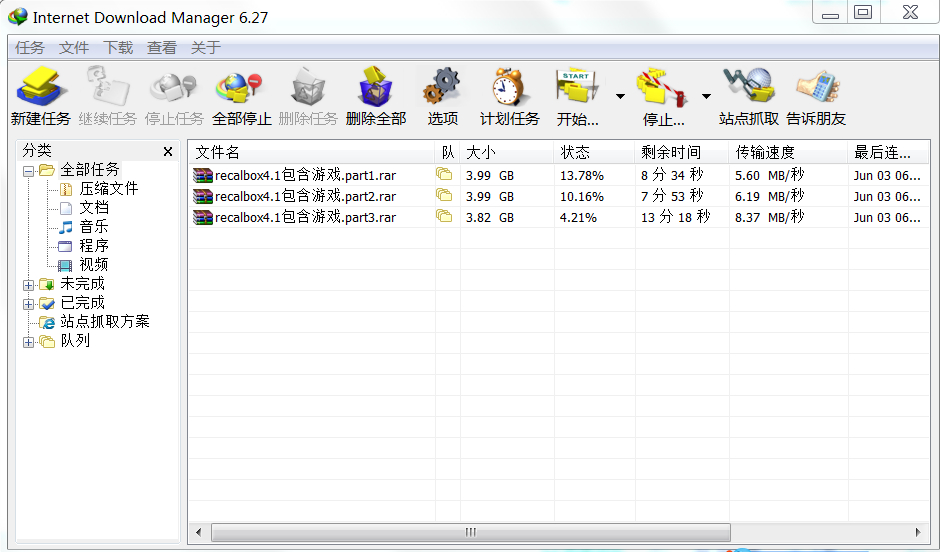Select 全部任务 in category tree

click(90, 170)
